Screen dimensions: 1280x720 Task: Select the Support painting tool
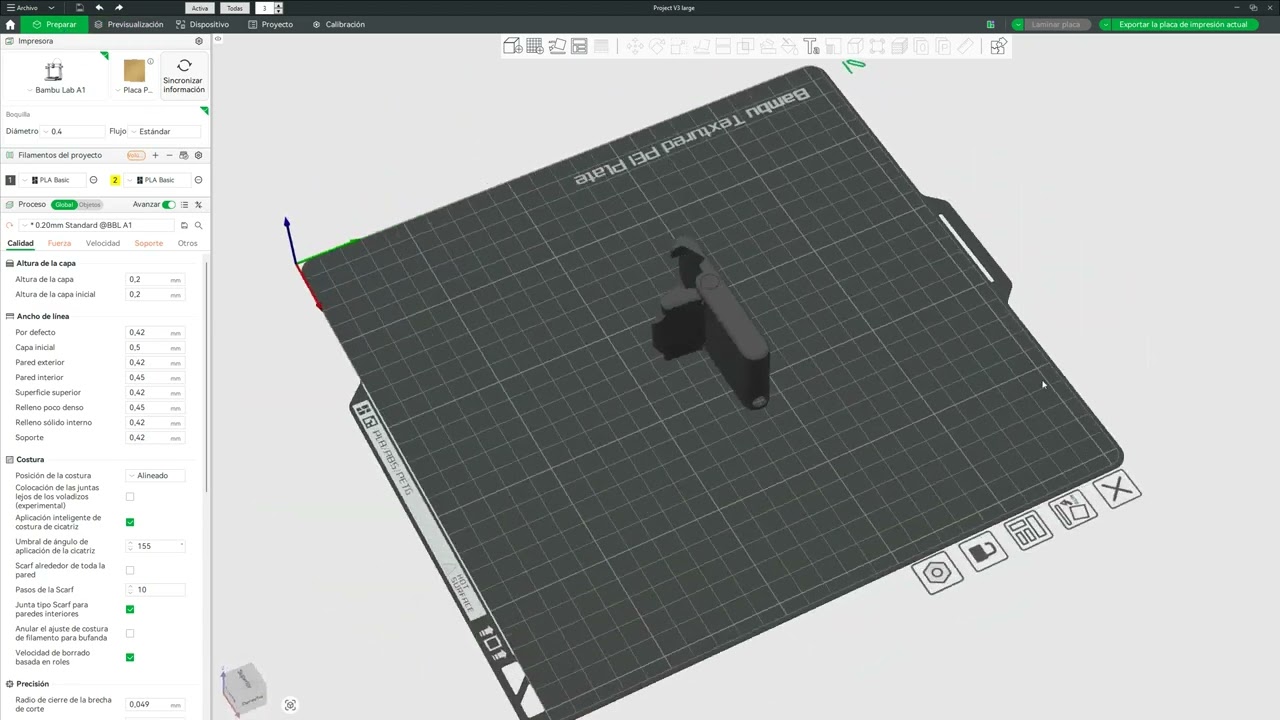766,46
